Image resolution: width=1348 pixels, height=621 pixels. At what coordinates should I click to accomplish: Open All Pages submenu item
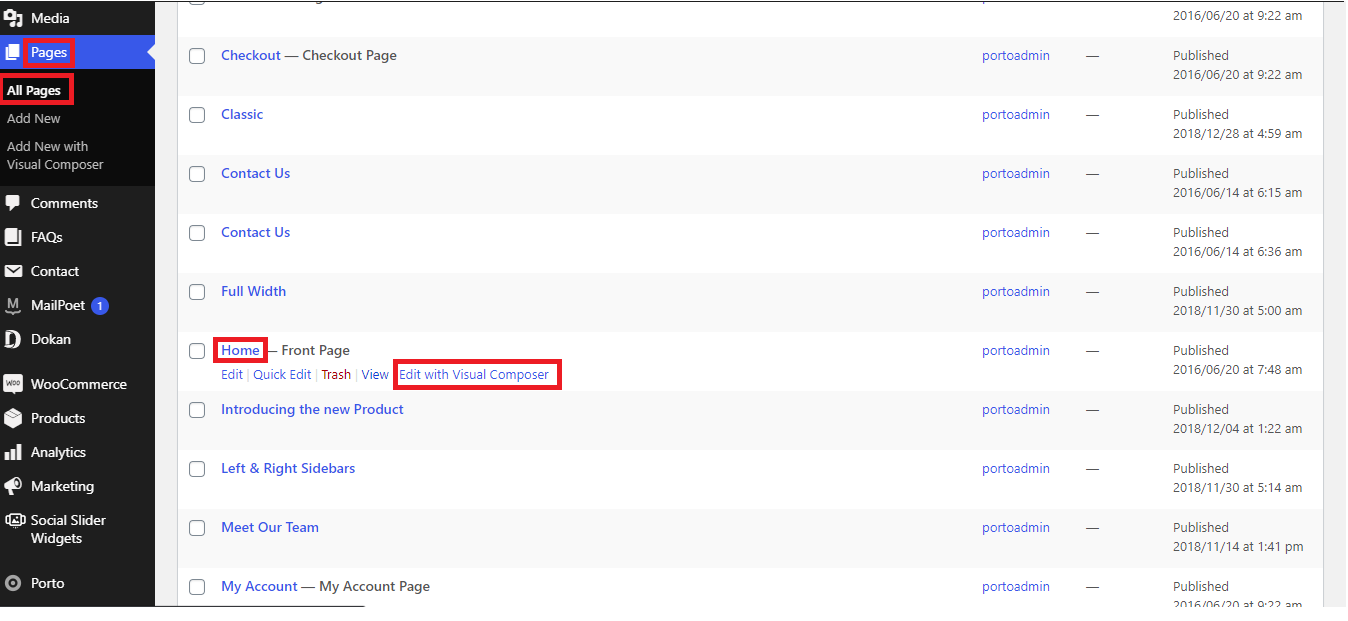34,90
